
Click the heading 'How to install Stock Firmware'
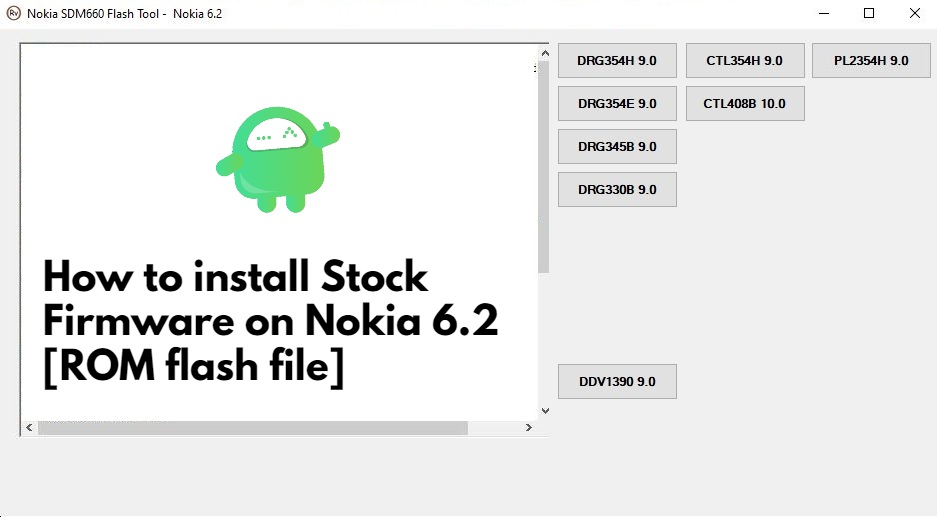coord(270,324)
